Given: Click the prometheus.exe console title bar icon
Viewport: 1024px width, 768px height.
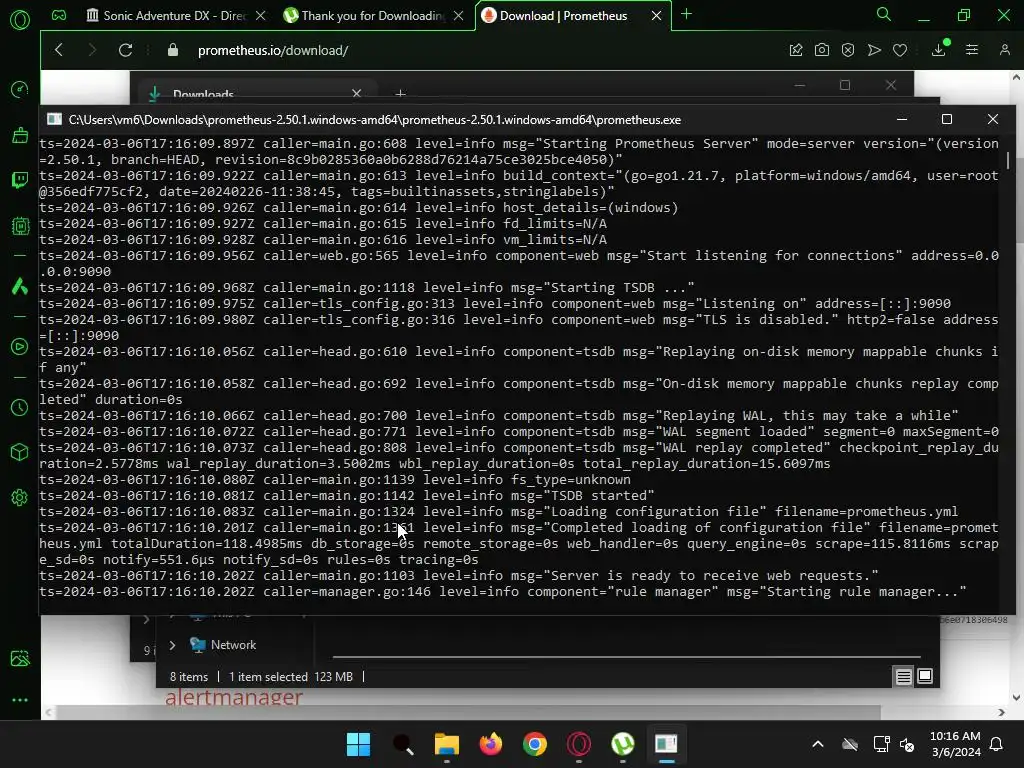Looking at the screenshot, I should pyautogui.click(x=55, y=119).
